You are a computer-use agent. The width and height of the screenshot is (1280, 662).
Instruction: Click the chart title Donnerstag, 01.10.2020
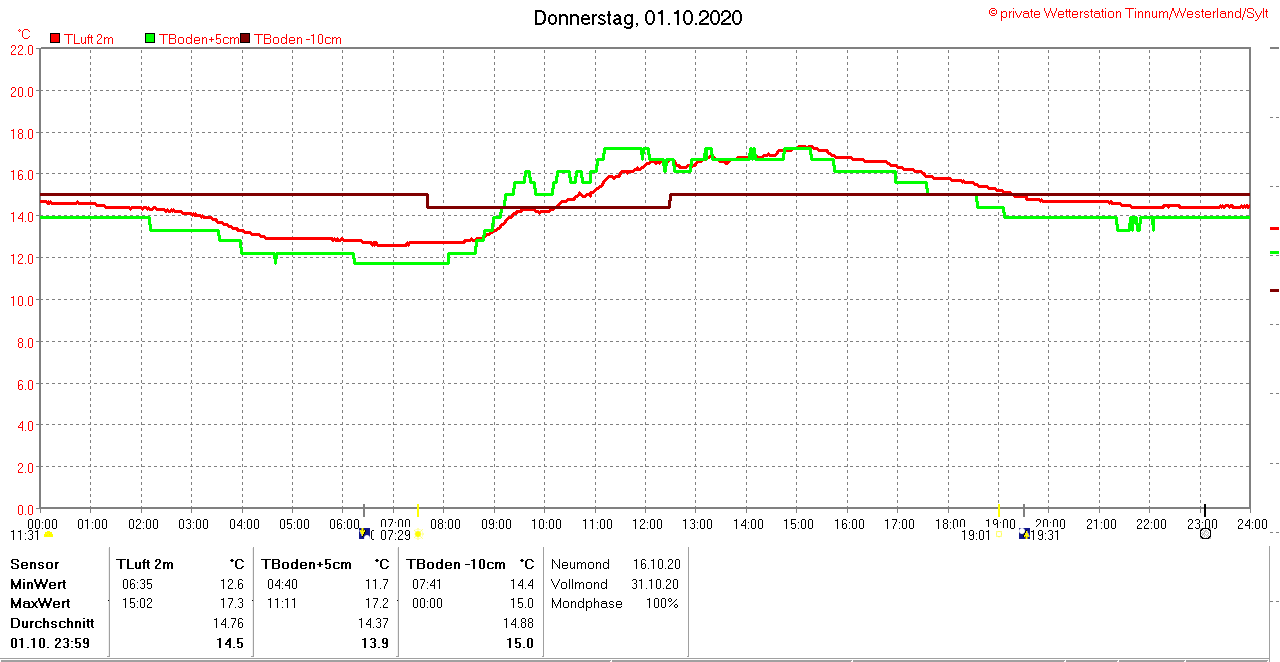[x=638, y=18]
